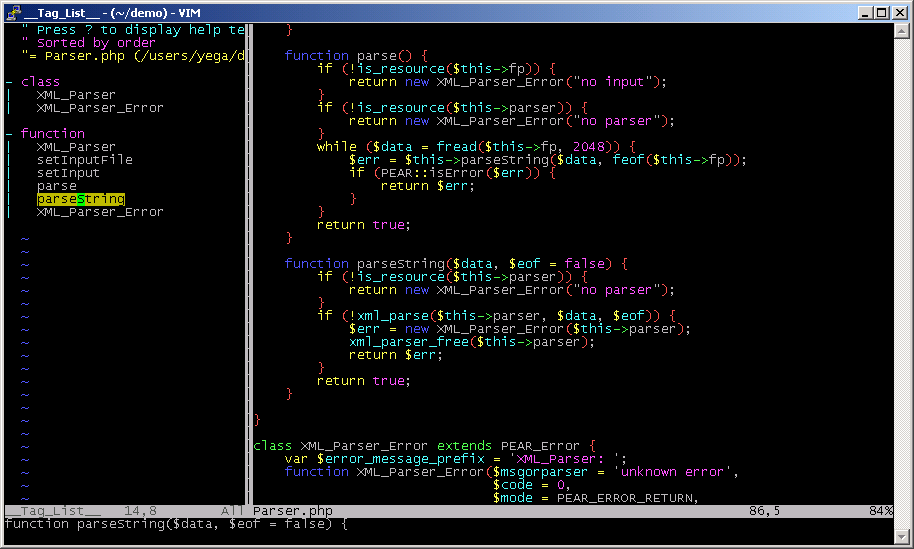This screenshot has height=549, width=914.
Task: Collapse the function fold in tag list
Action: click(x=9, y=134)
